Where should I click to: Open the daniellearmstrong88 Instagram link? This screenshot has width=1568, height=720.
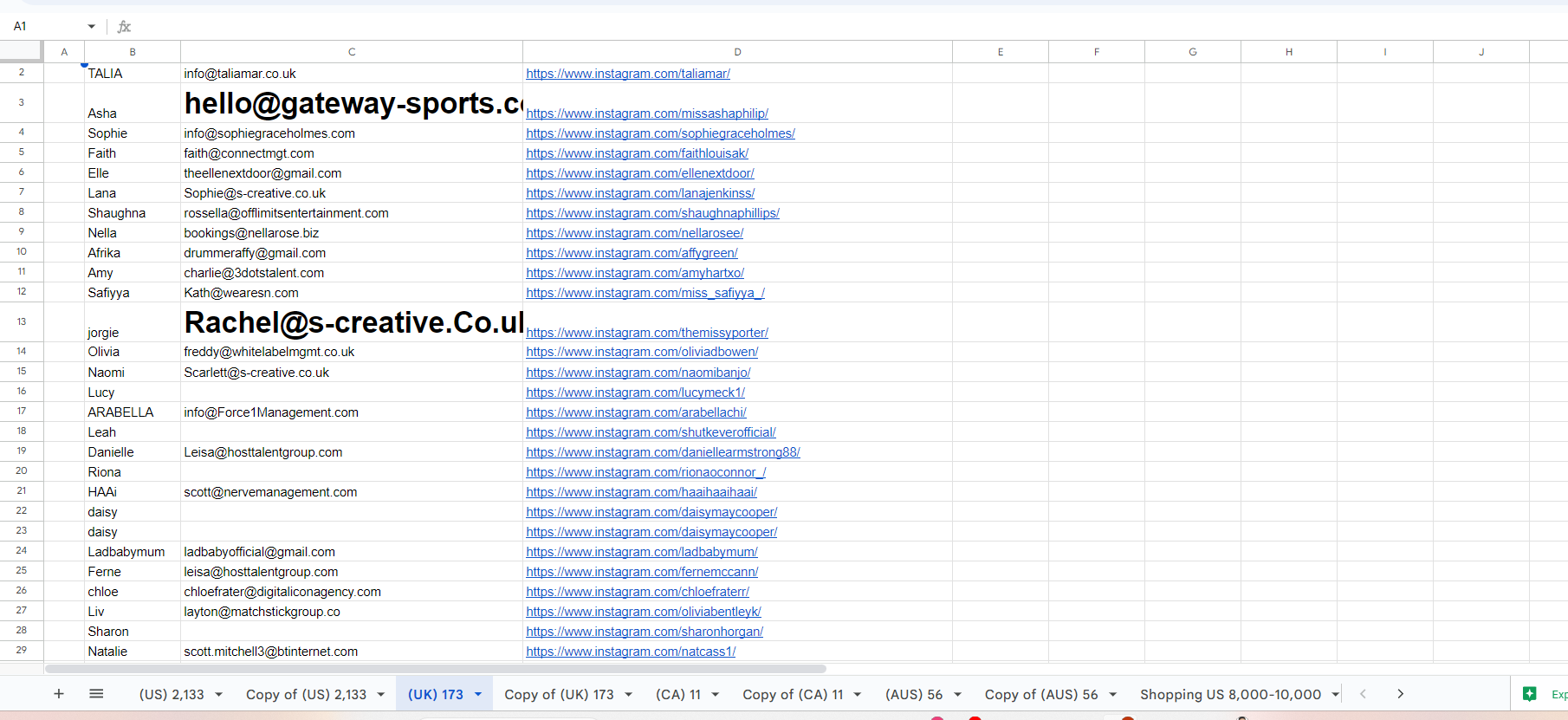663,452
